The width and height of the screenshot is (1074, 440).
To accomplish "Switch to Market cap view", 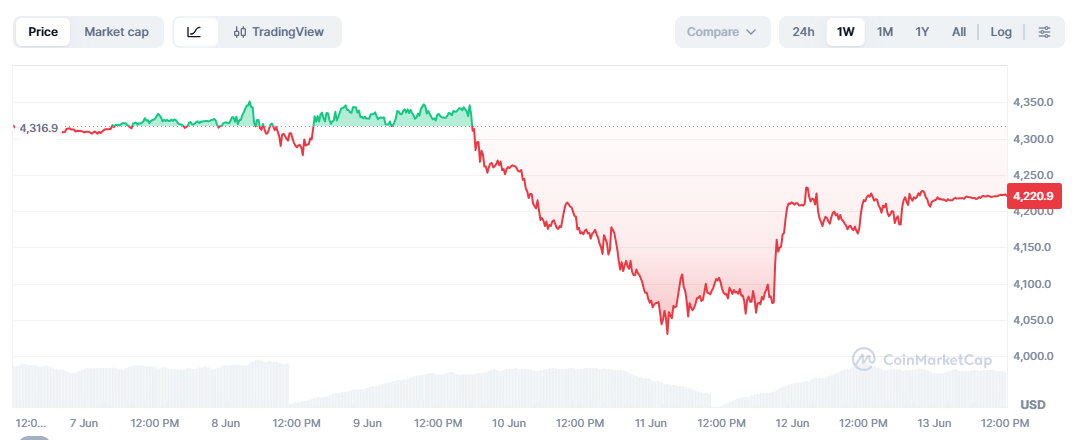I will [116, 32].
